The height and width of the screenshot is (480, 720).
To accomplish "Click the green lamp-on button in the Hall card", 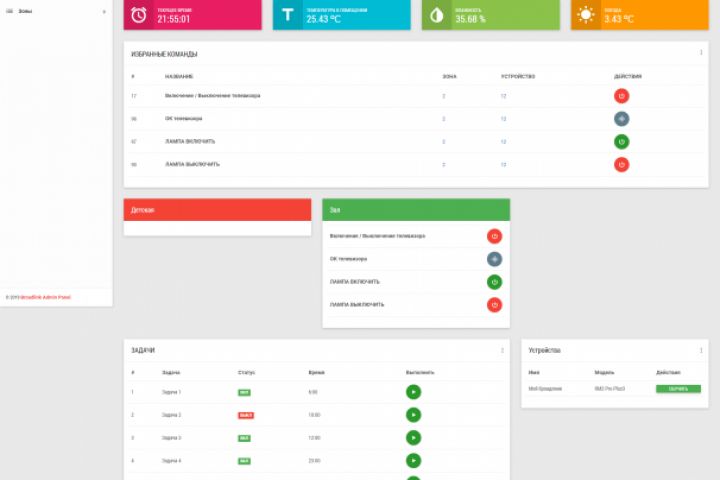I will [494, 282].
